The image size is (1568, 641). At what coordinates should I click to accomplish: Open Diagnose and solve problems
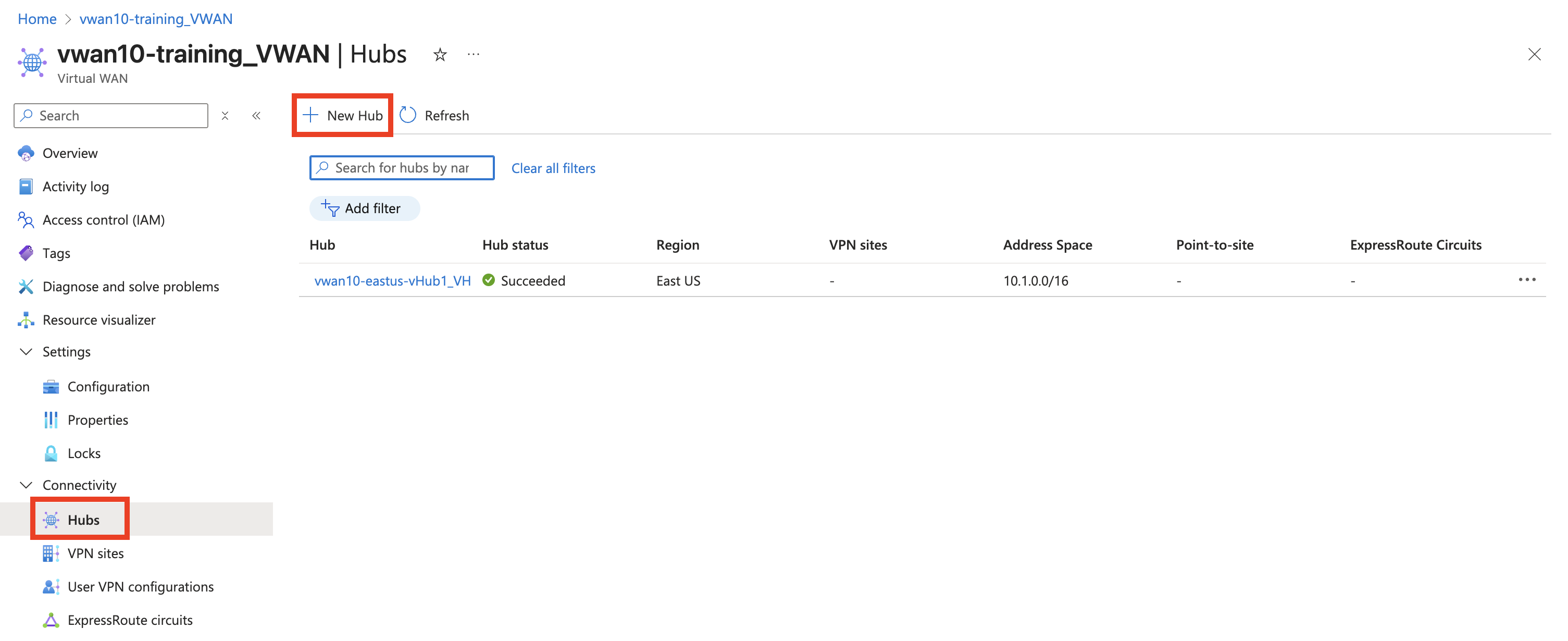[130, 286]
